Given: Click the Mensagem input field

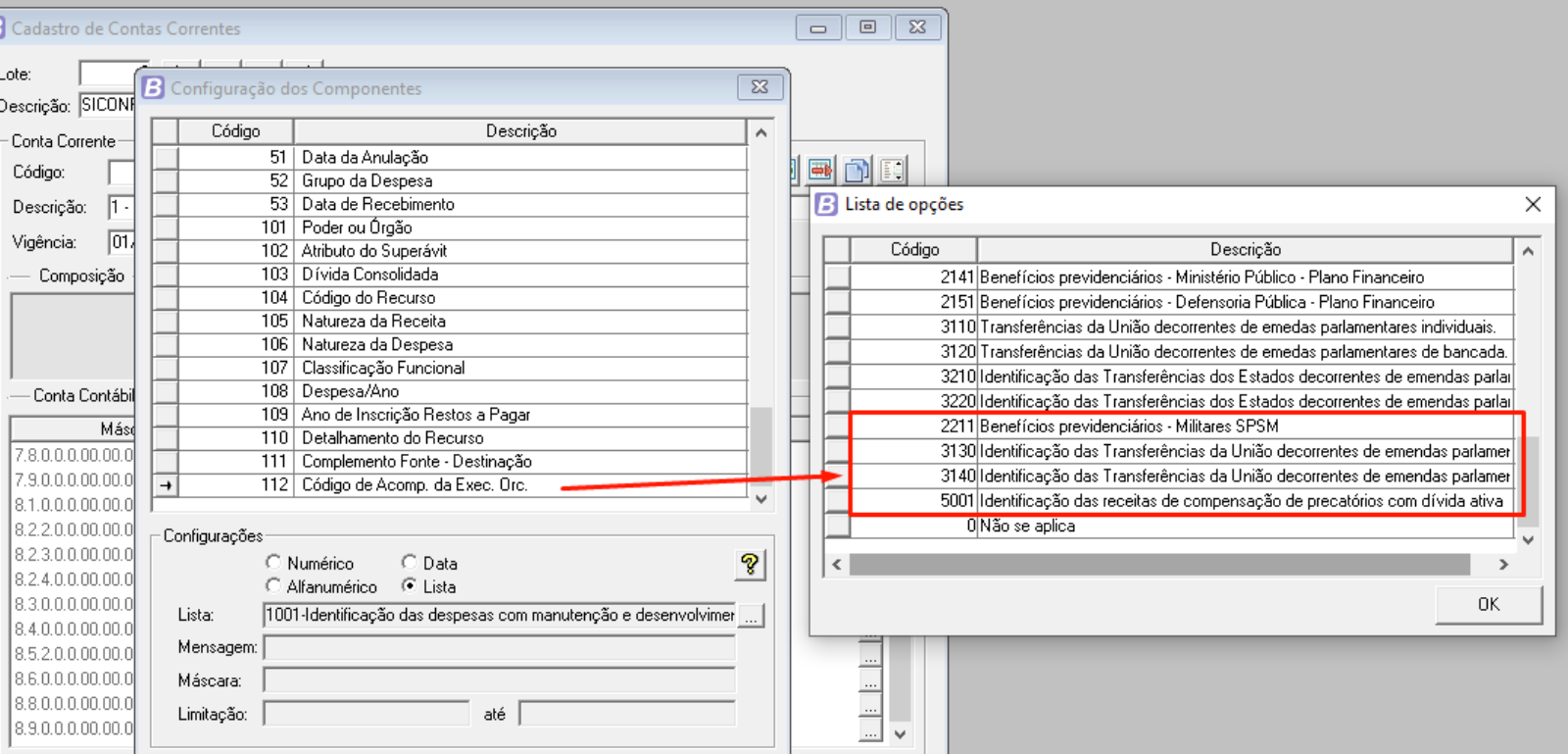Looking at the screenshot, I should tap(500, 647).
